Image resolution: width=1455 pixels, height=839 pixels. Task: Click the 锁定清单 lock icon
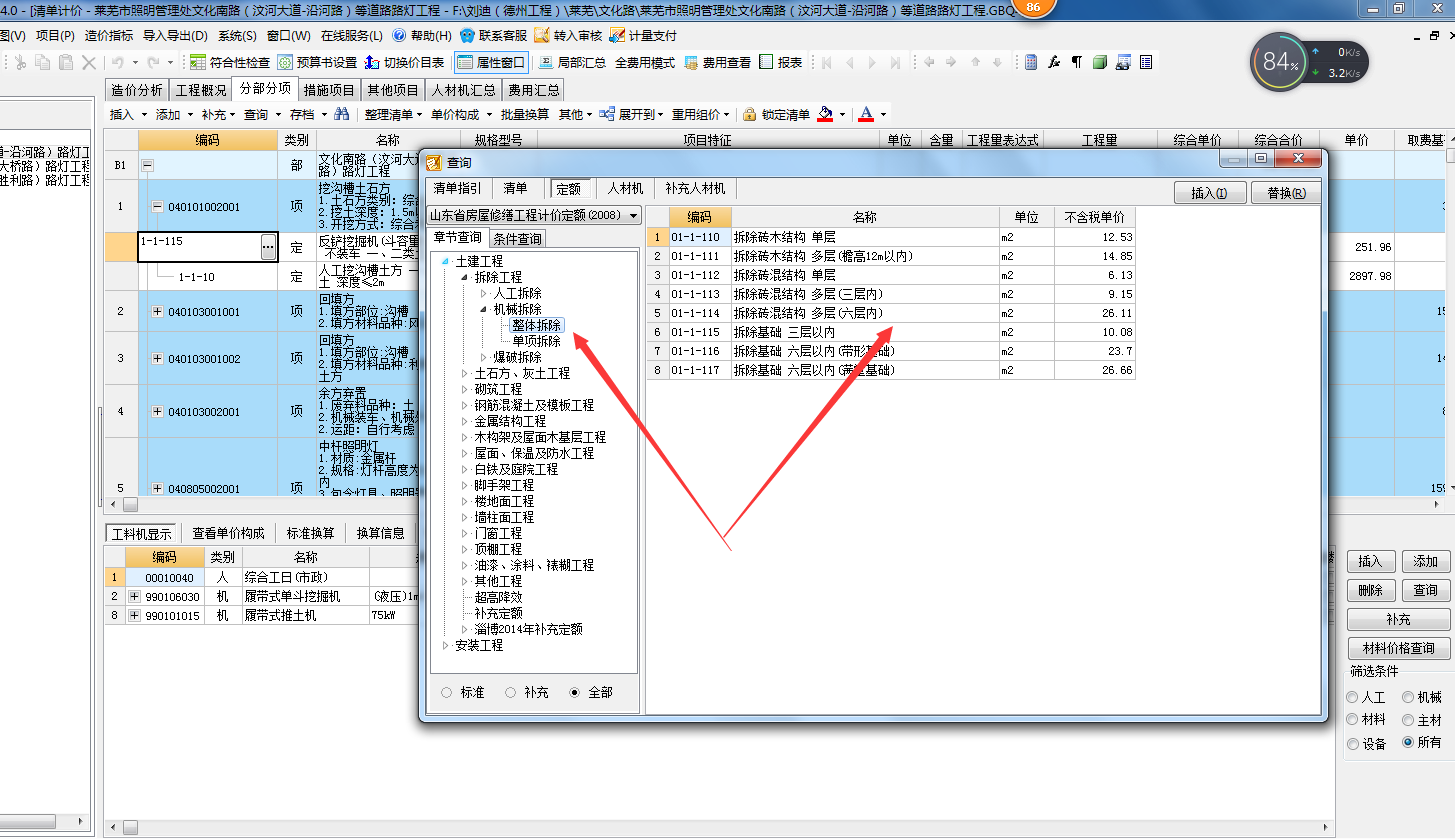[x=751, y=114]
